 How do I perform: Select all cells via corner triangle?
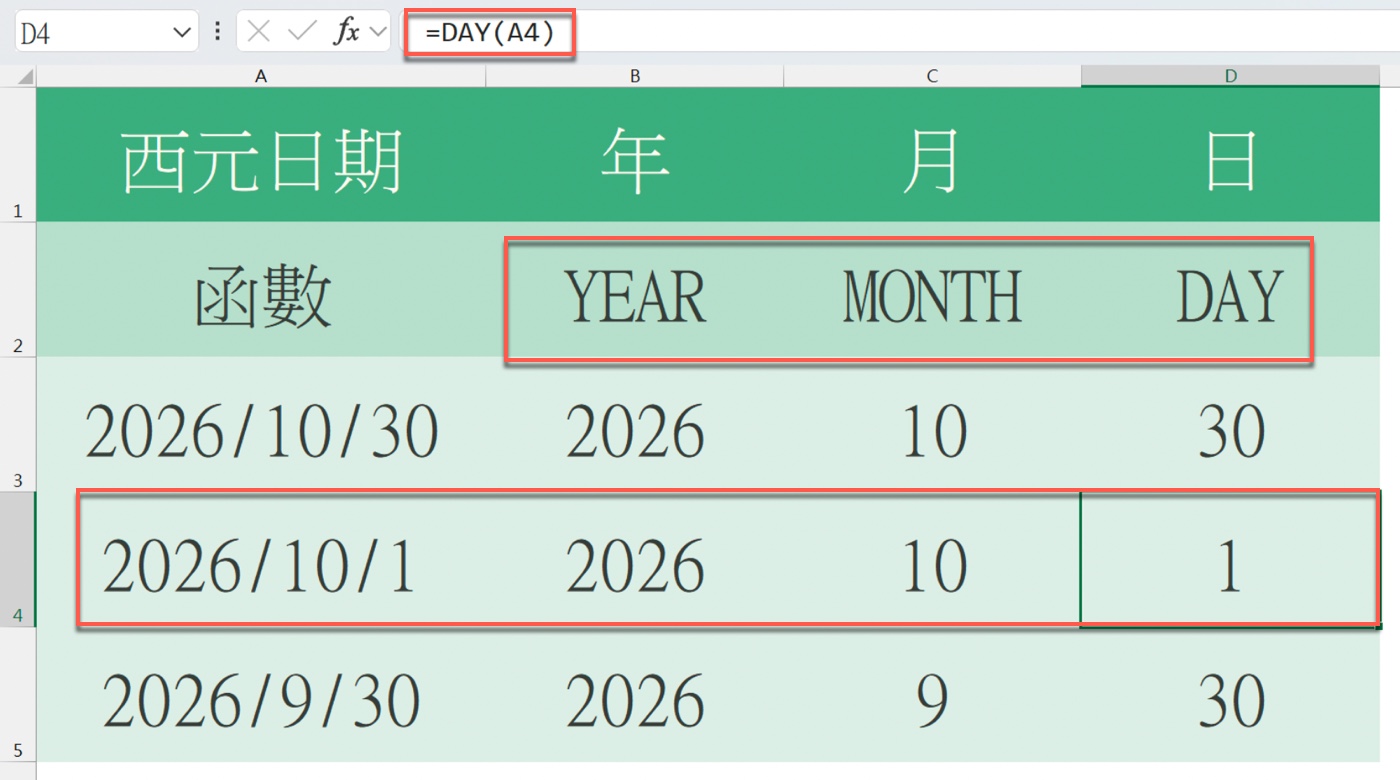pyautogui.click(x=25, y=77)
